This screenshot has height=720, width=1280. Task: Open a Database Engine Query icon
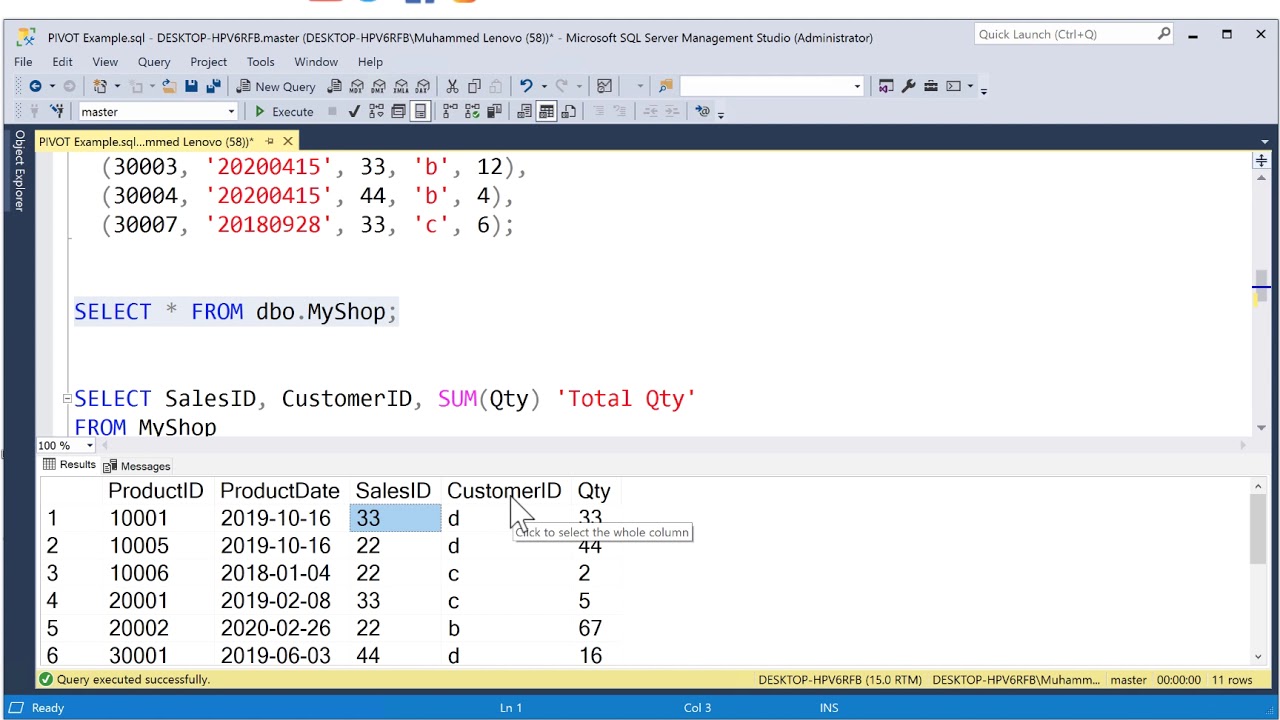coord(335,86)
